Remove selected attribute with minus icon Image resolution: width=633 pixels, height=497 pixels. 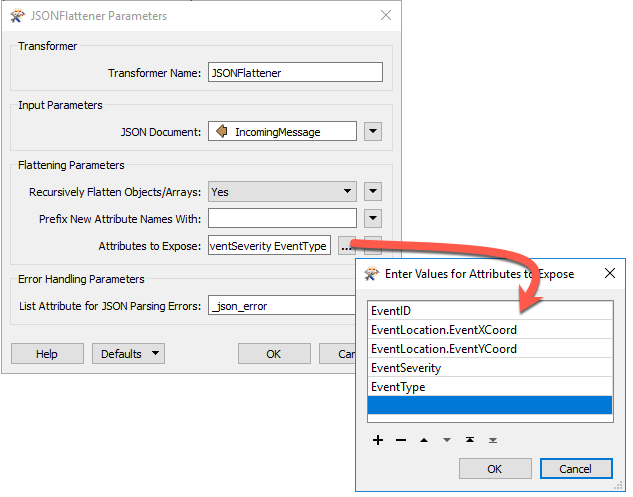pos(401,440)
